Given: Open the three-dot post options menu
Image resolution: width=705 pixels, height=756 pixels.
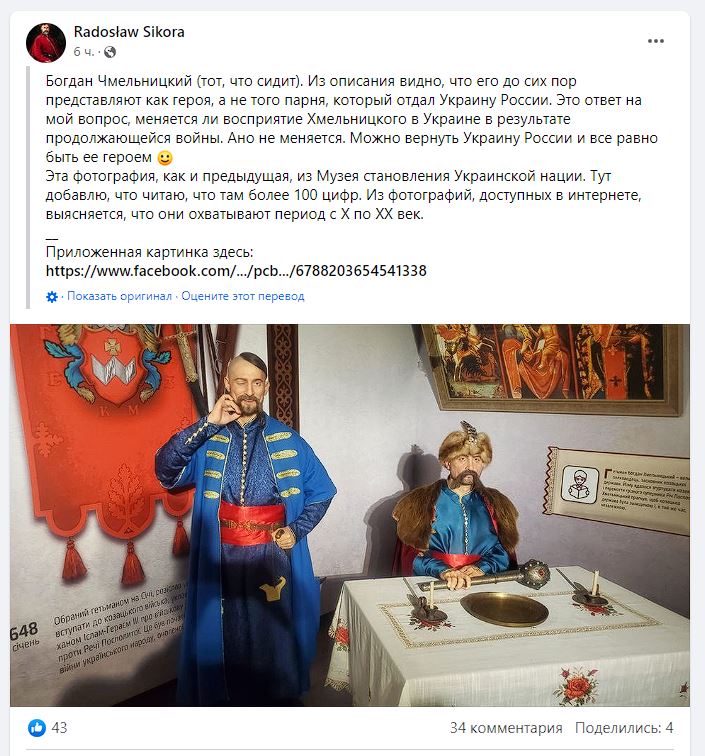Looking at the screenshot, I should pyautogui.click(x=655, y=41).
